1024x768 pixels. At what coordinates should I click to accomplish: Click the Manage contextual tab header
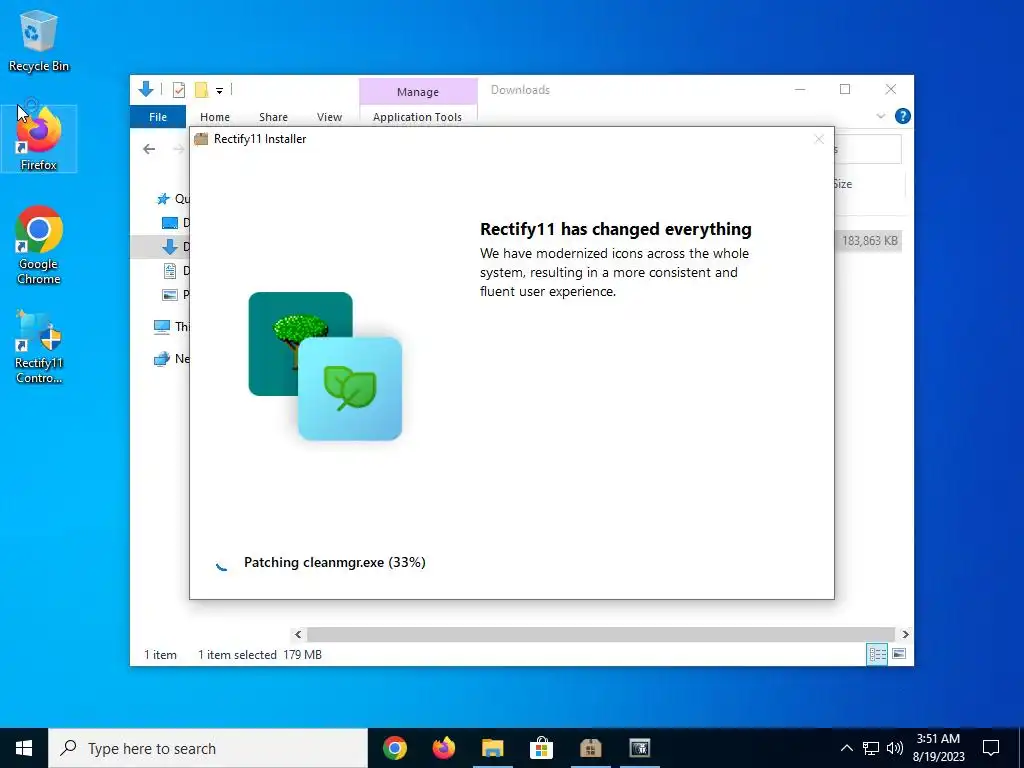coord(418,92)
